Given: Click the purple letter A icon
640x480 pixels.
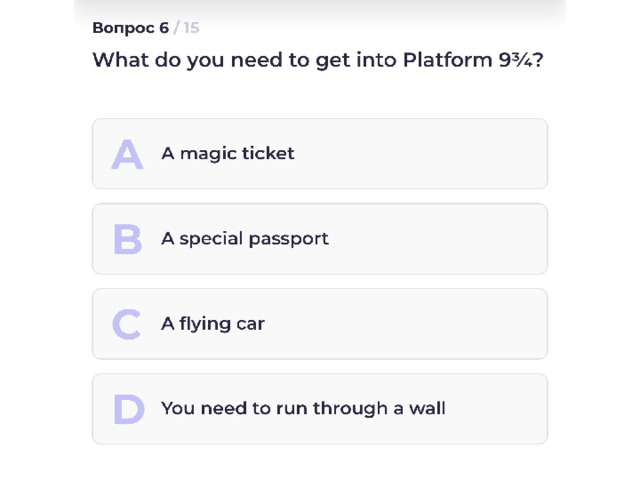Looking at the screenshot, I should [127, 154].
